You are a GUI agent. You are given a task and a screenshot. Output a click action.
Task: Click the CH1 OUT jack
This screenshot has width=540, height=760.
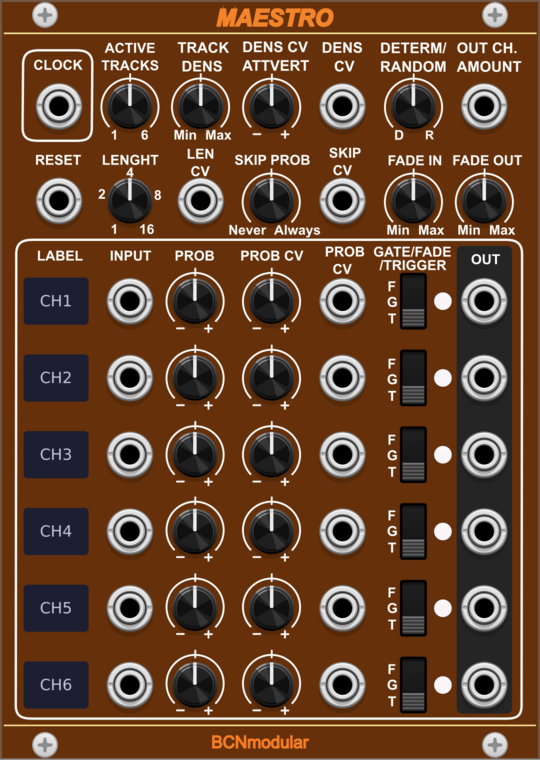tap(484, 301)
